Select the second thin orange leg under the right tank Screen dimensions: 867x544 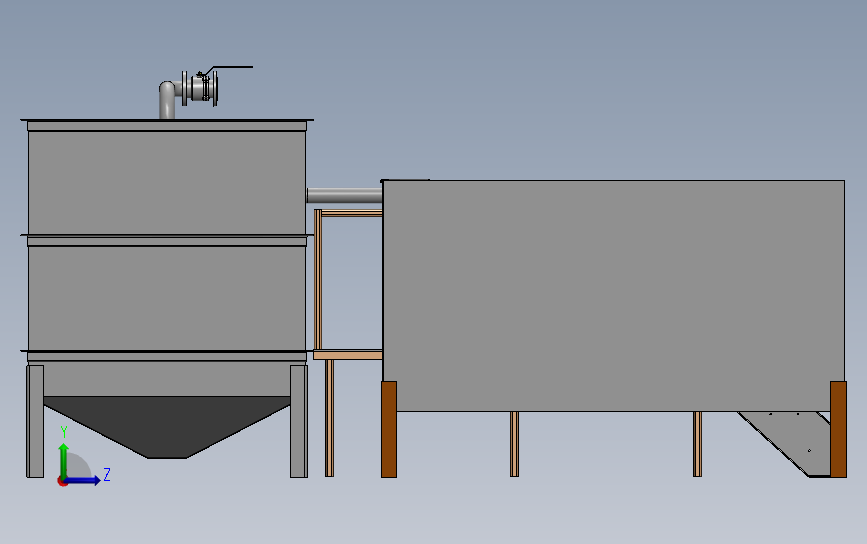[x=697, y=444]
